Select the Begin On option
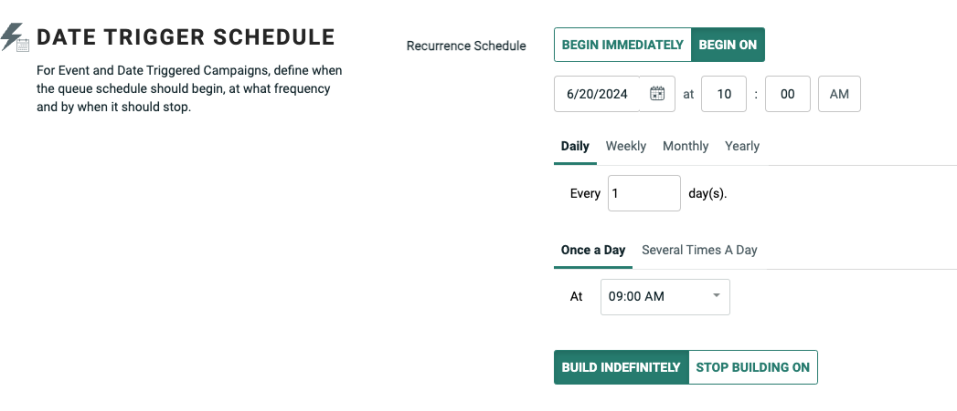The width and height of the screenshot is (957, 411). (728, 45)
